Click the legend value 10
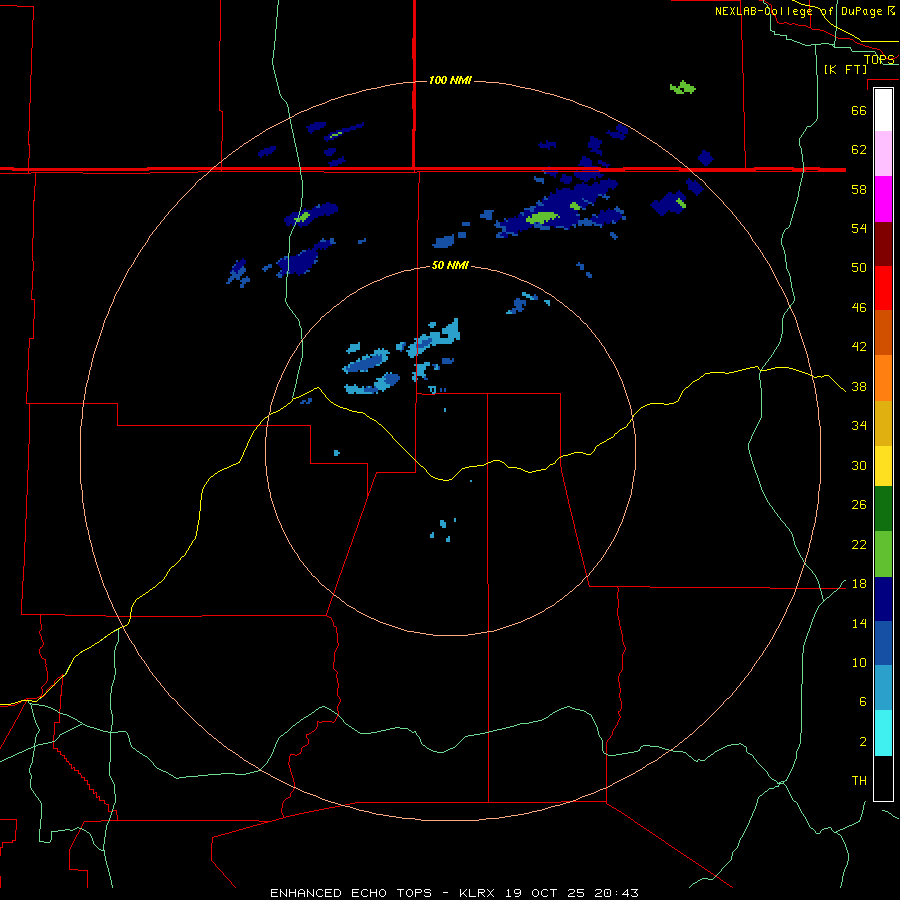Screen dimensions: 900x900 [859, 663]
